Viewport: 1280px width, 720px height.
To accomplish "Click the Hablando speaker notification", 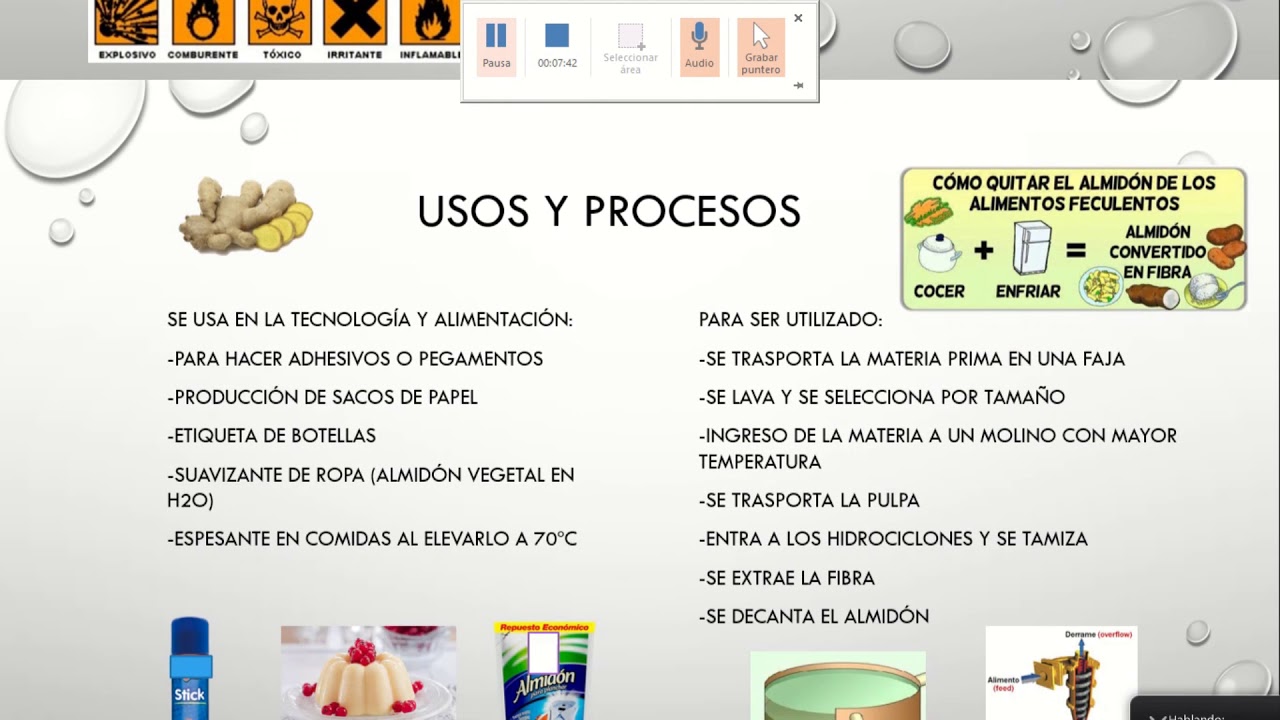I will tap(1205, 709).
